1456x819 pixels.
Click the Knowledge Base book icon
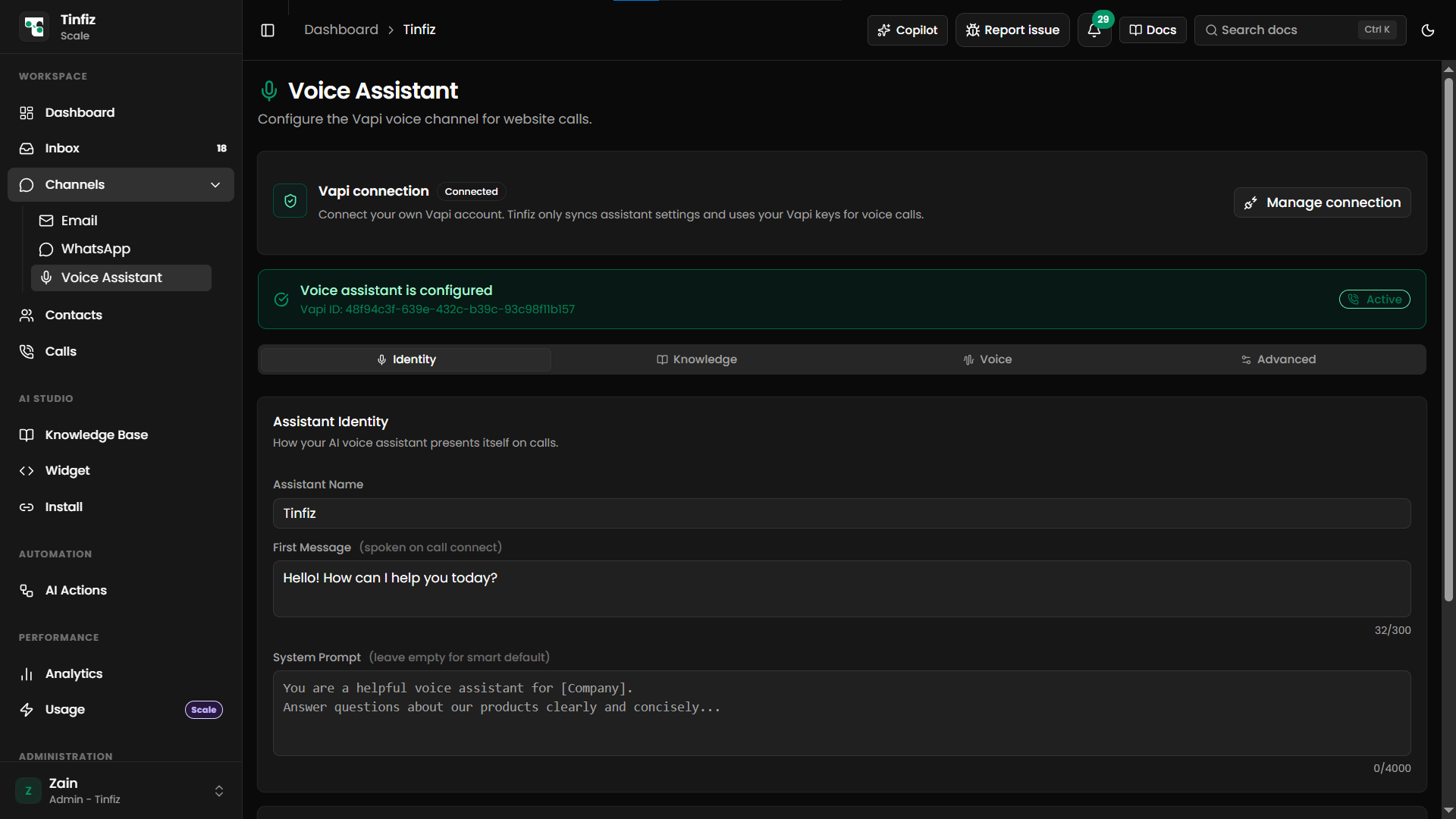click(27, 435)
